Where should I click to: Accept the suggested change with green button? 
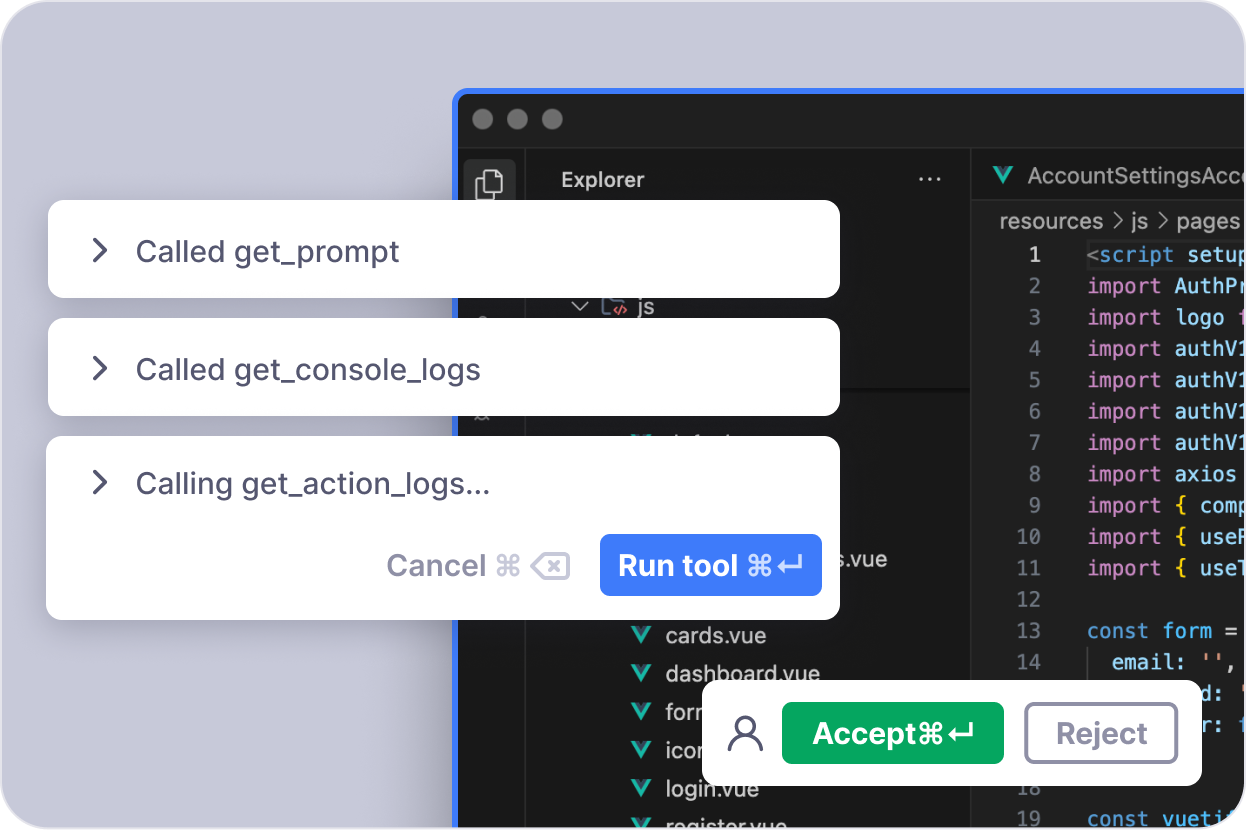pos(892,734)
